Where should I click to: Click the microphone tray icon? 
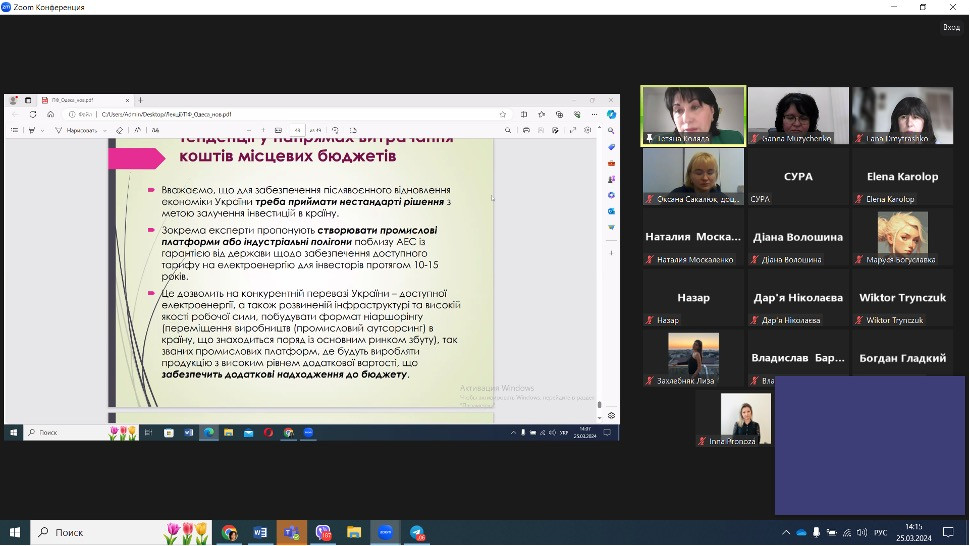pyautogui.click(x=817, y=532)
